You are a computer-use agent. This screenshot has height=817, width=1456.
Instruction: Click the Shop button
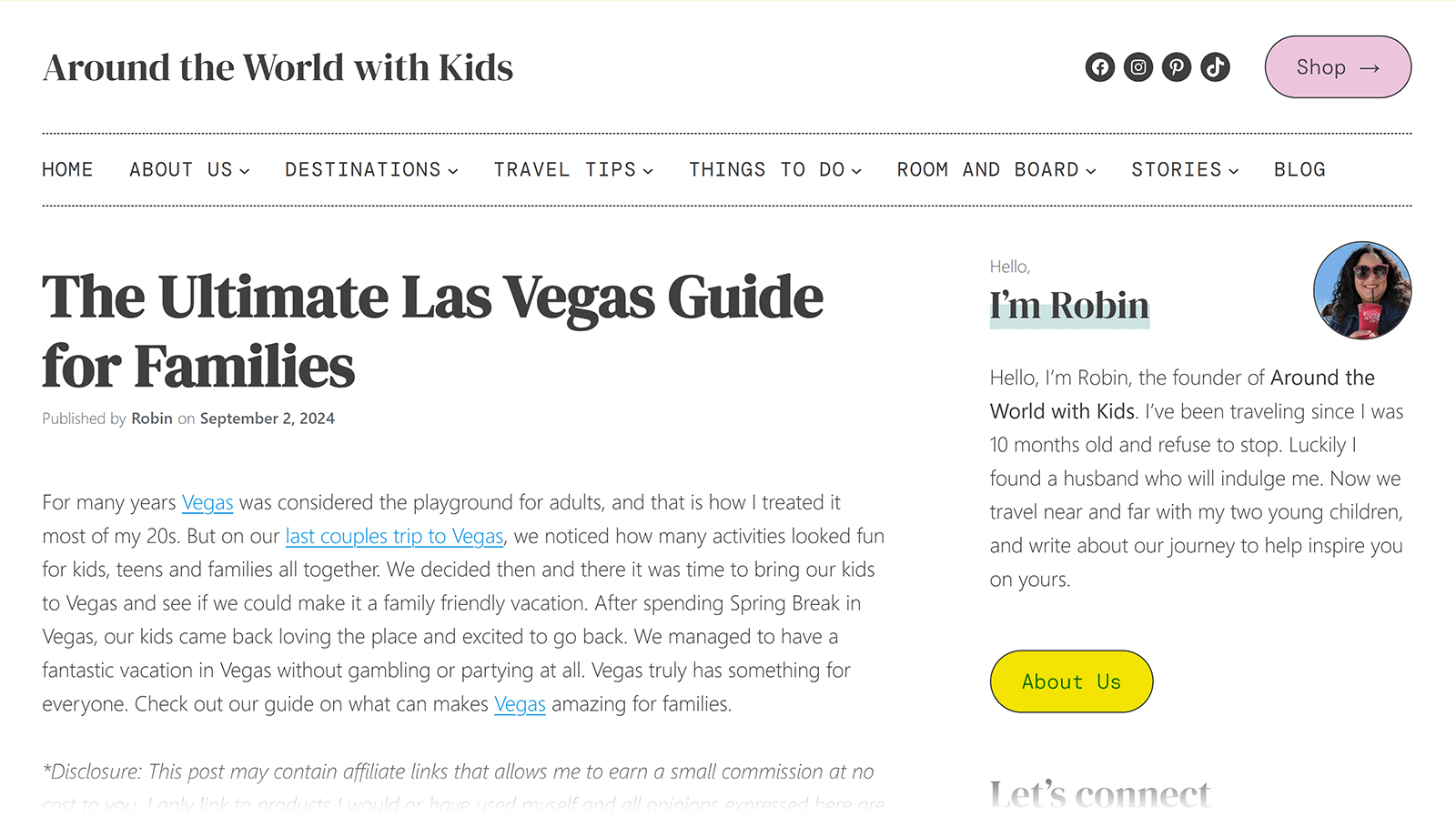(1337, 66)
